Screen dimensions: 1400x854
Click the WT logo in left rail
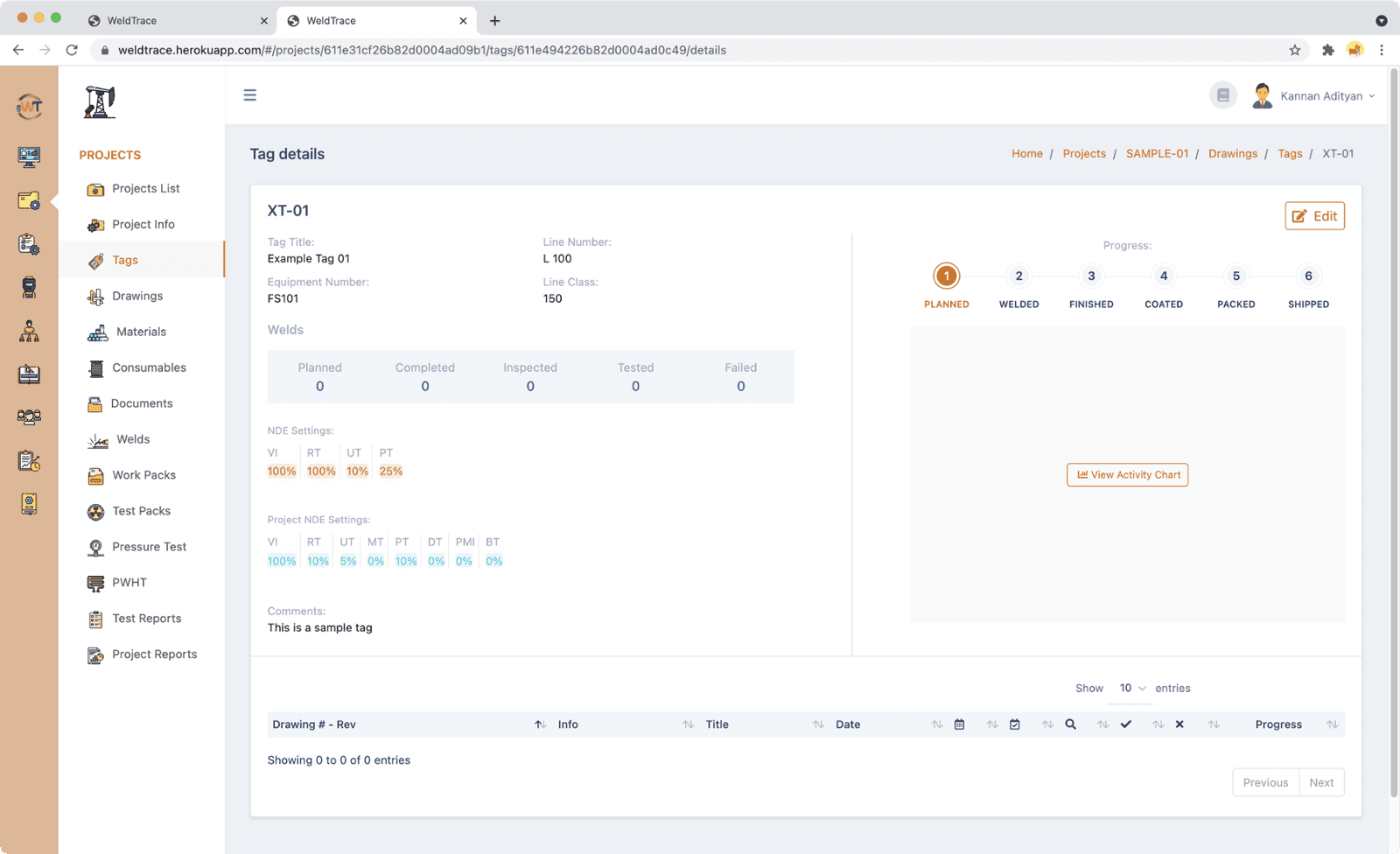(29, 107)
